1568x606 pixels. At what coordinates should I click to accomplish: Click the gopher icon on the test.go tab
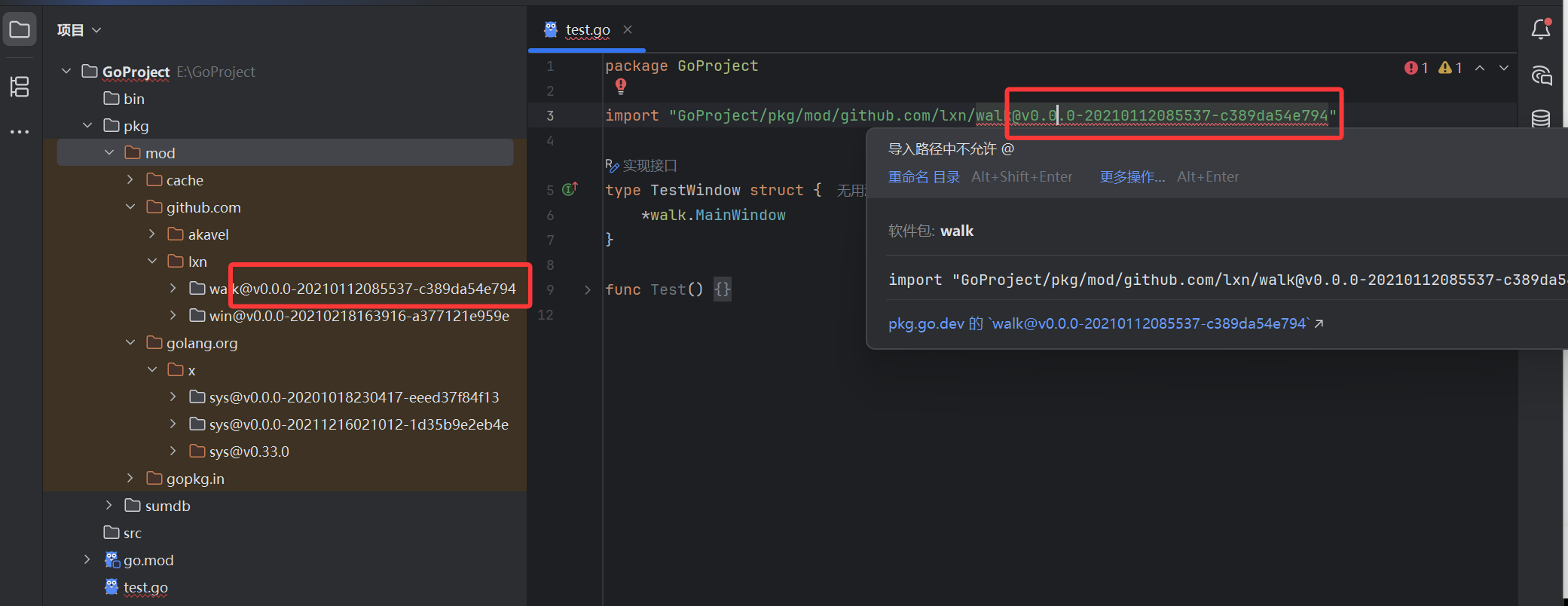tap(551, 29)
